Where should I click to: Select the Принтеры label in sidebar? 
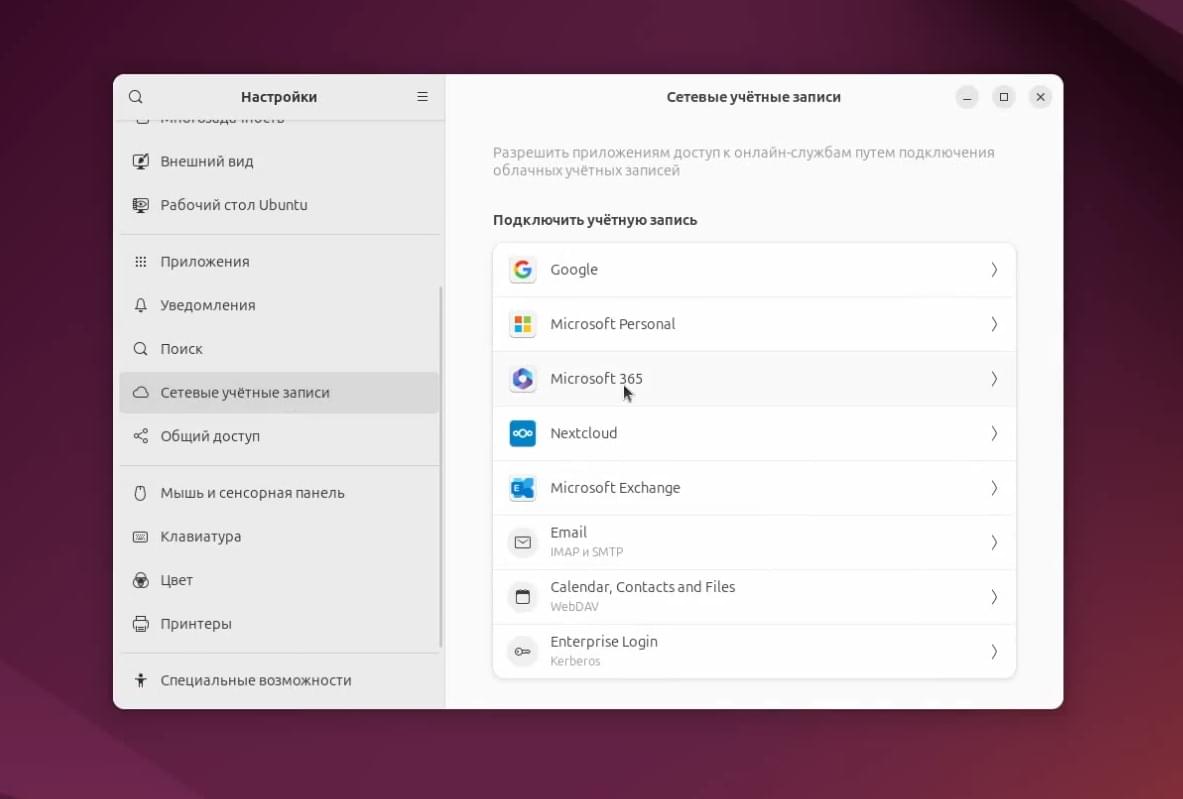tap(196, 624)
